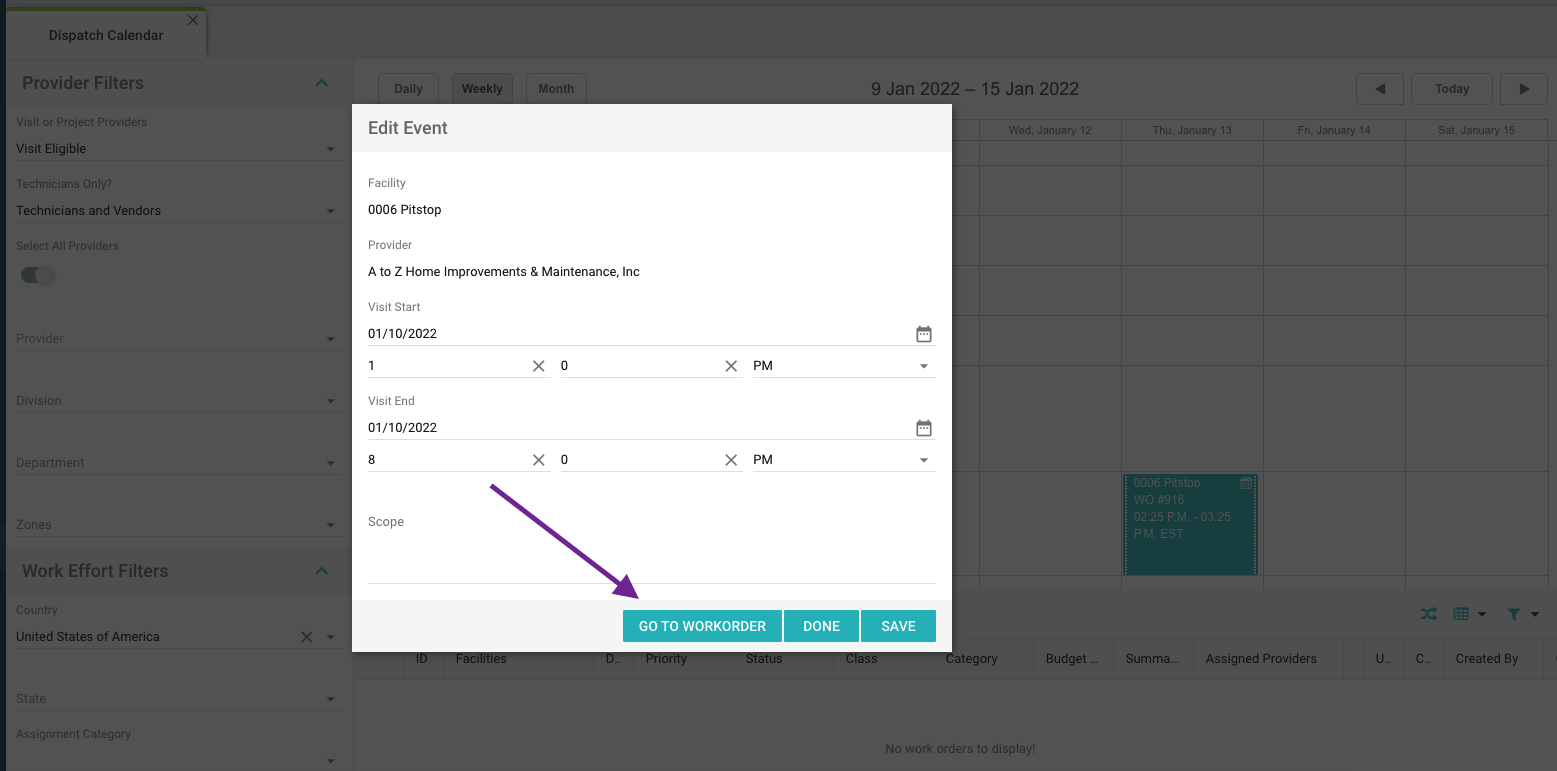Open the Visit Start calendar picker
Image resolution: width=1557 pixels, height=771 pixels.
(924, 334)
